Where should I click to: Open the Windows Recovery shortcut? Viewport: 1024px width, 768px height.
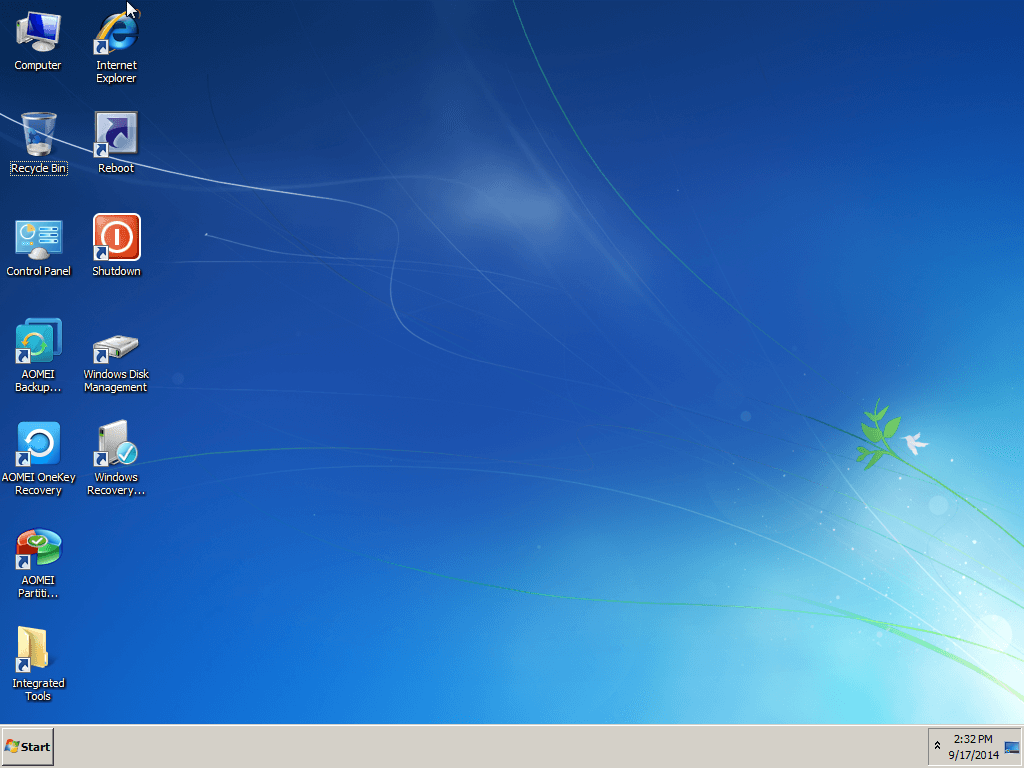(116, 458)
